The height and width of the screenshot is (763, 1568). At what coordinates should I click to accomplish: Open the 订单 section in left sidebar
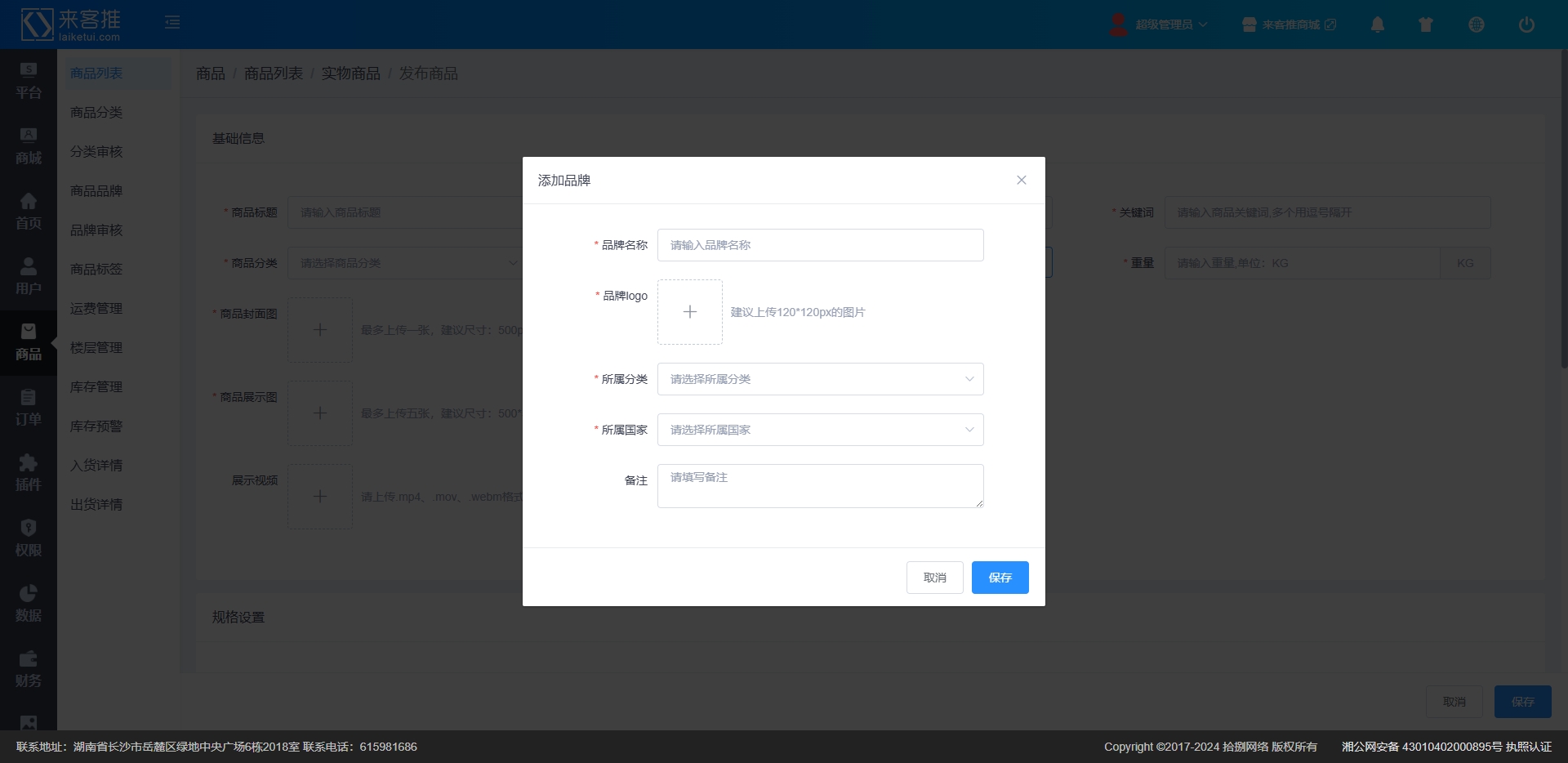pyautogui.click(x=29, y=408)
